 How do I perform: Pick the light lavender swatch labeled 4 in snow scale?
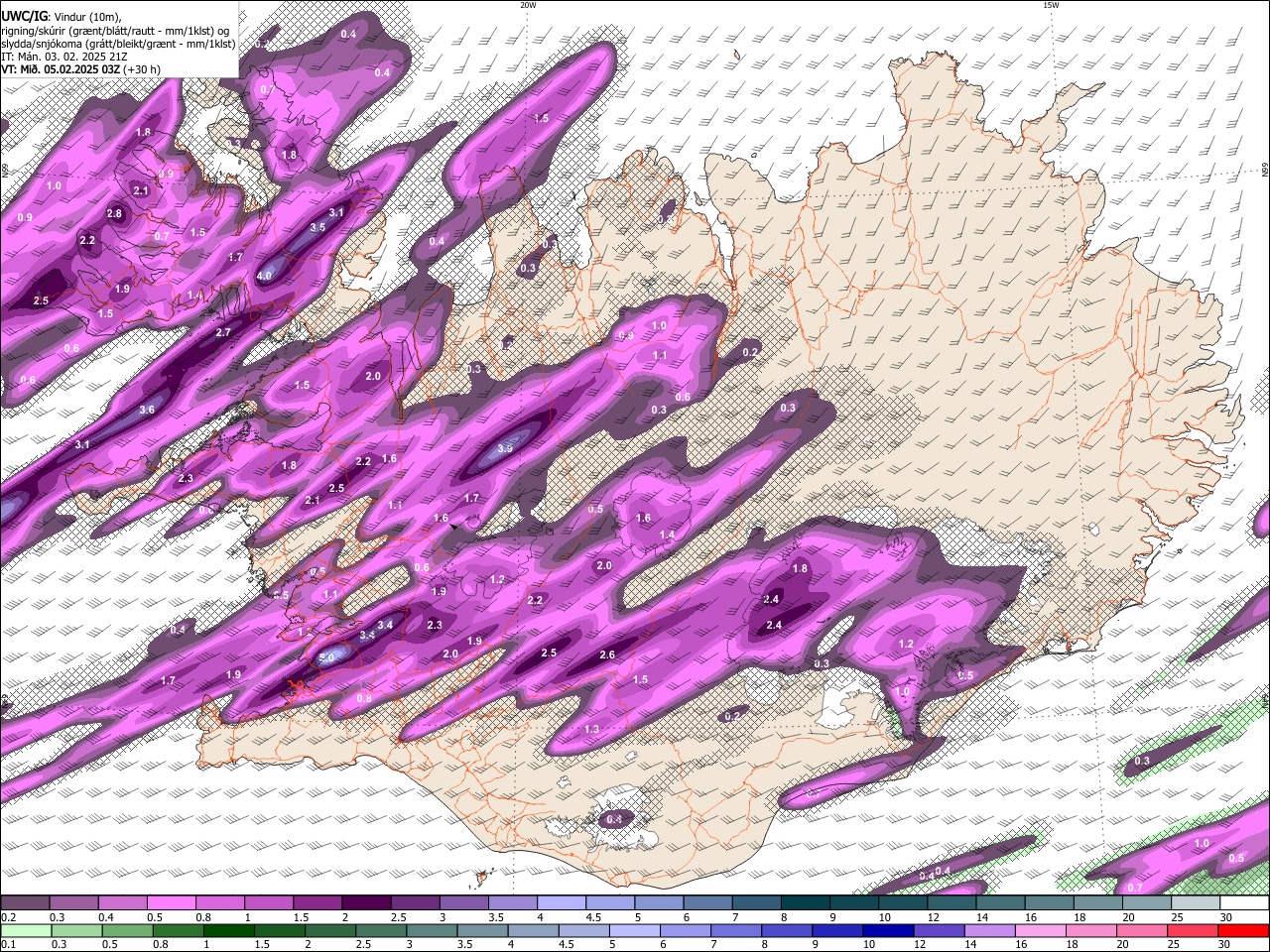click(x=562, y=903)
